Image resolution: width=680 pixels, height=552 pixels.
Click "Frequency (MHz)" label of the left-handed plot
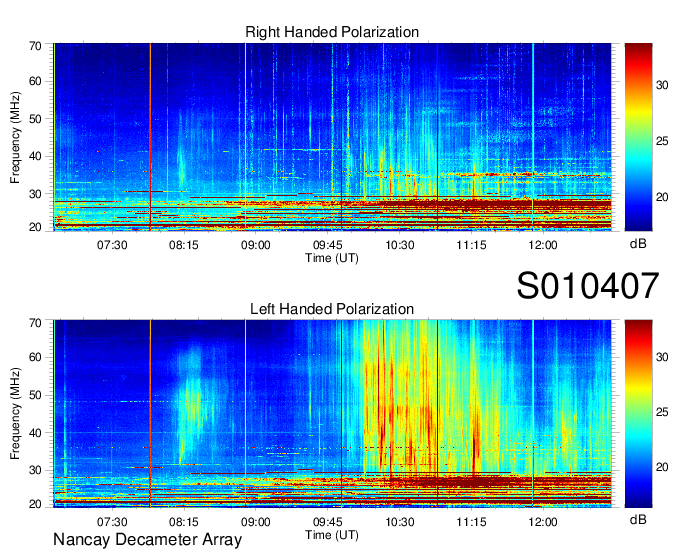coord(15,414)
